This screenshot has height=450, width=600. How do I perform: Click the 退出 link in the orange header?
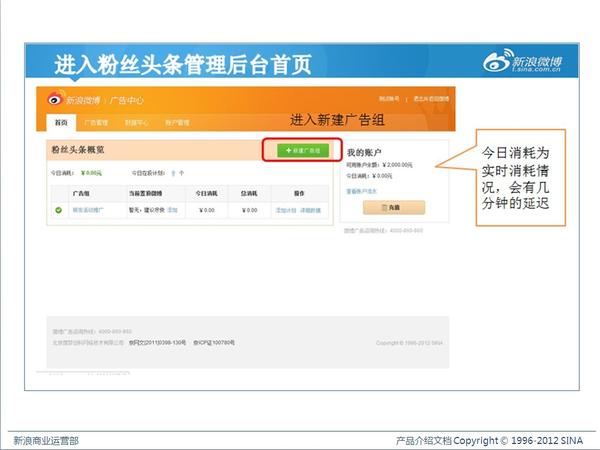click(x=431, y=99)
